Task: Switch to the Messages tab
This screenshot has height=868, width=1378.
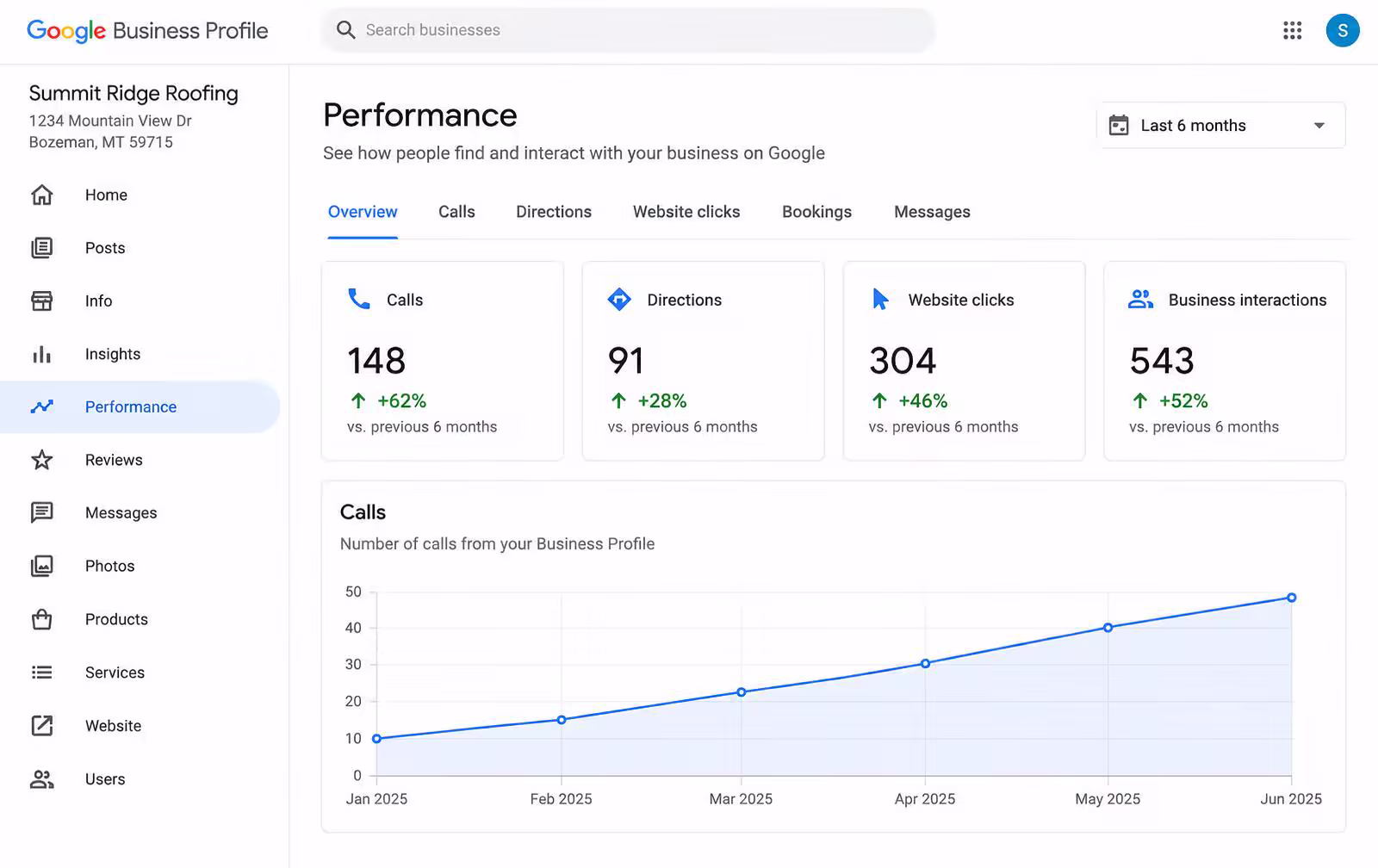Action: tap(932, 212)
